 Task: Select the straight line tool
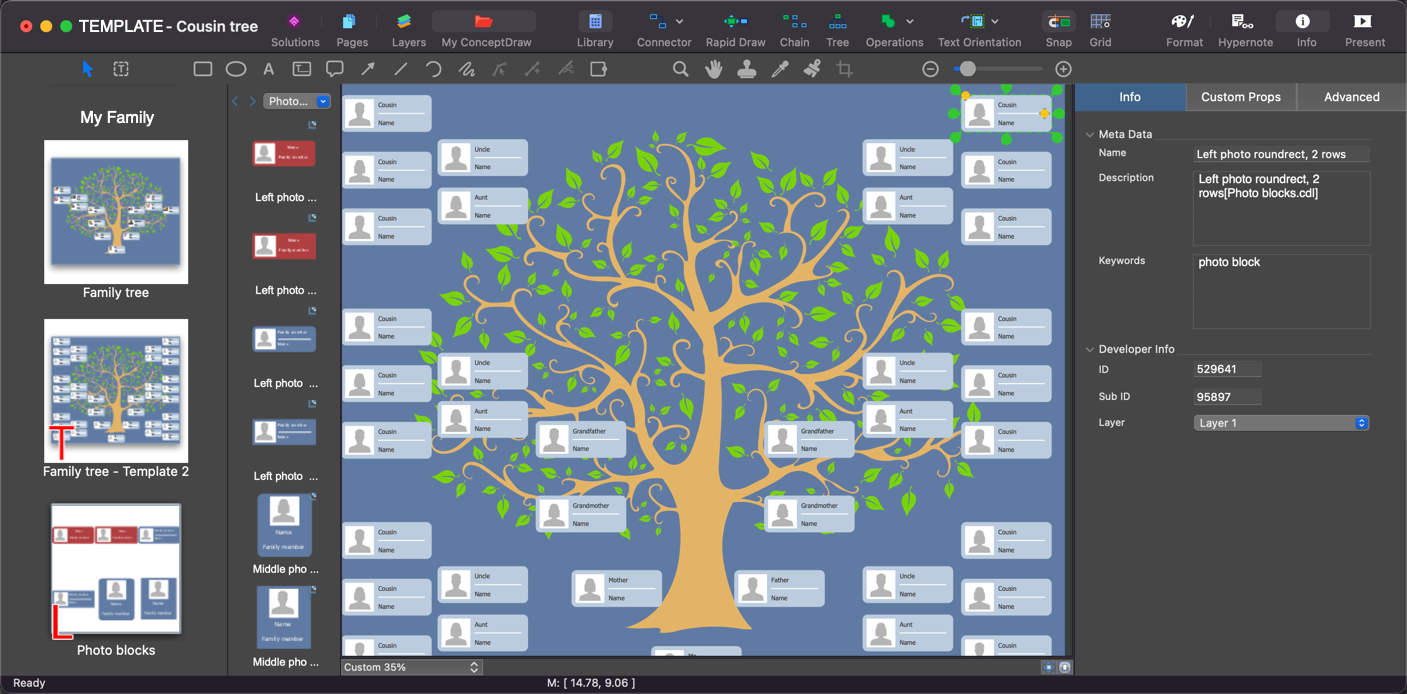[401, 69]
